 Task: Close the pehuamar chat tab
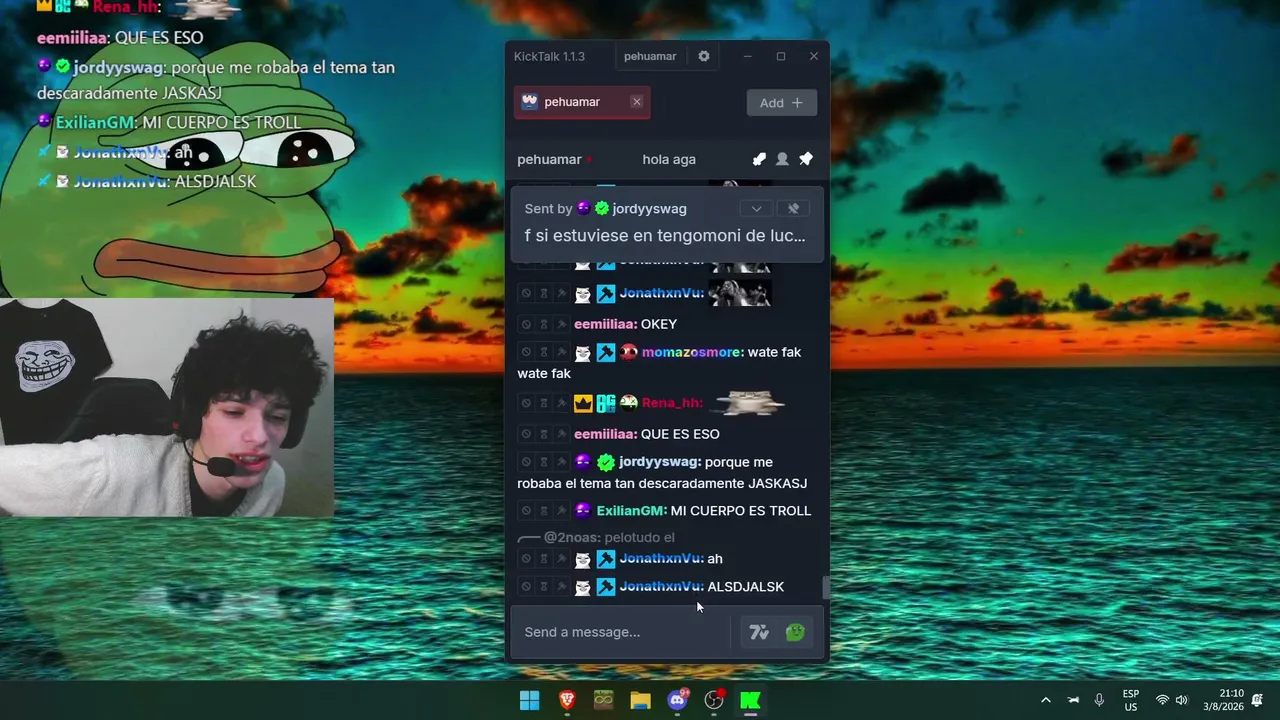636,102
